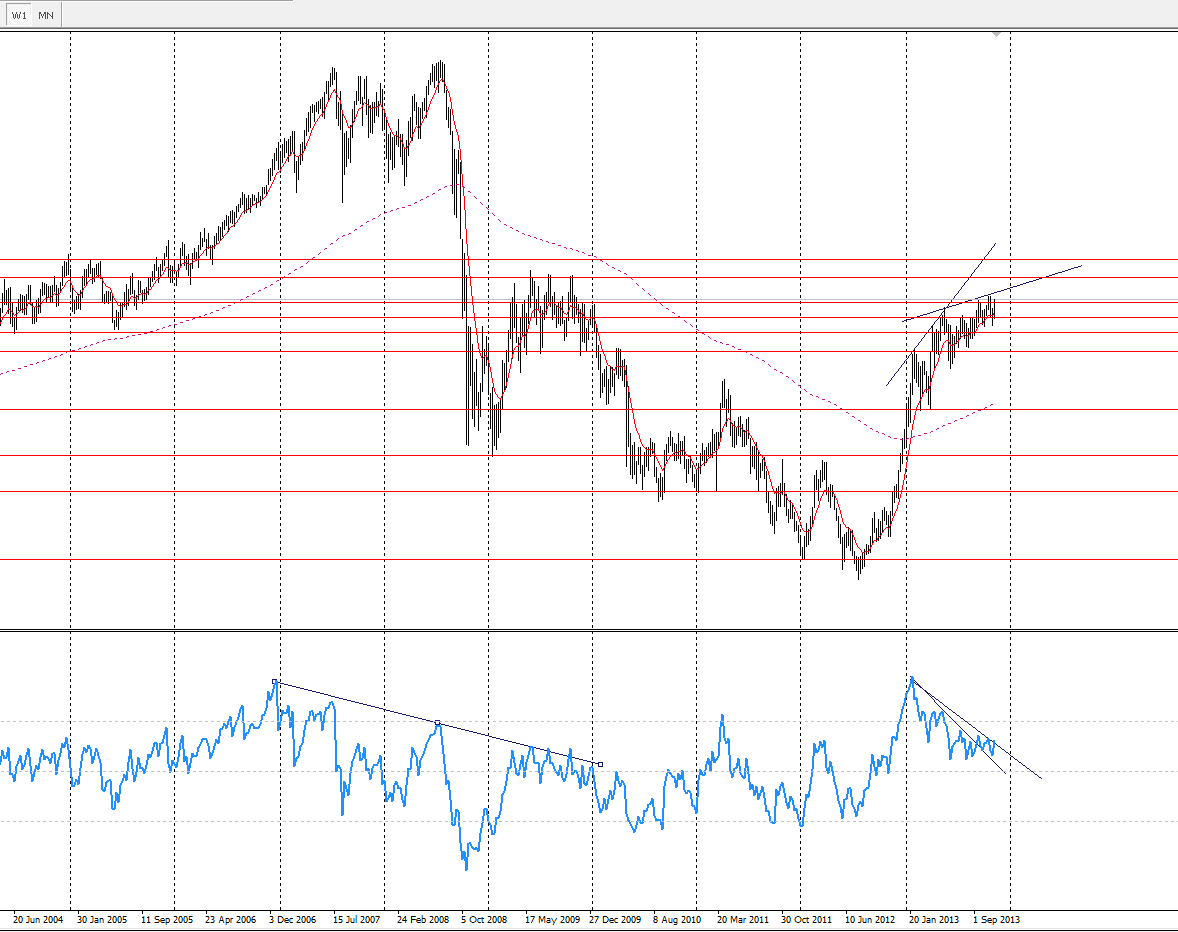This screenshot has width=1178, height=932.
Task: Click the '1 Sep 2013' date label
Action: coord(997,919)
